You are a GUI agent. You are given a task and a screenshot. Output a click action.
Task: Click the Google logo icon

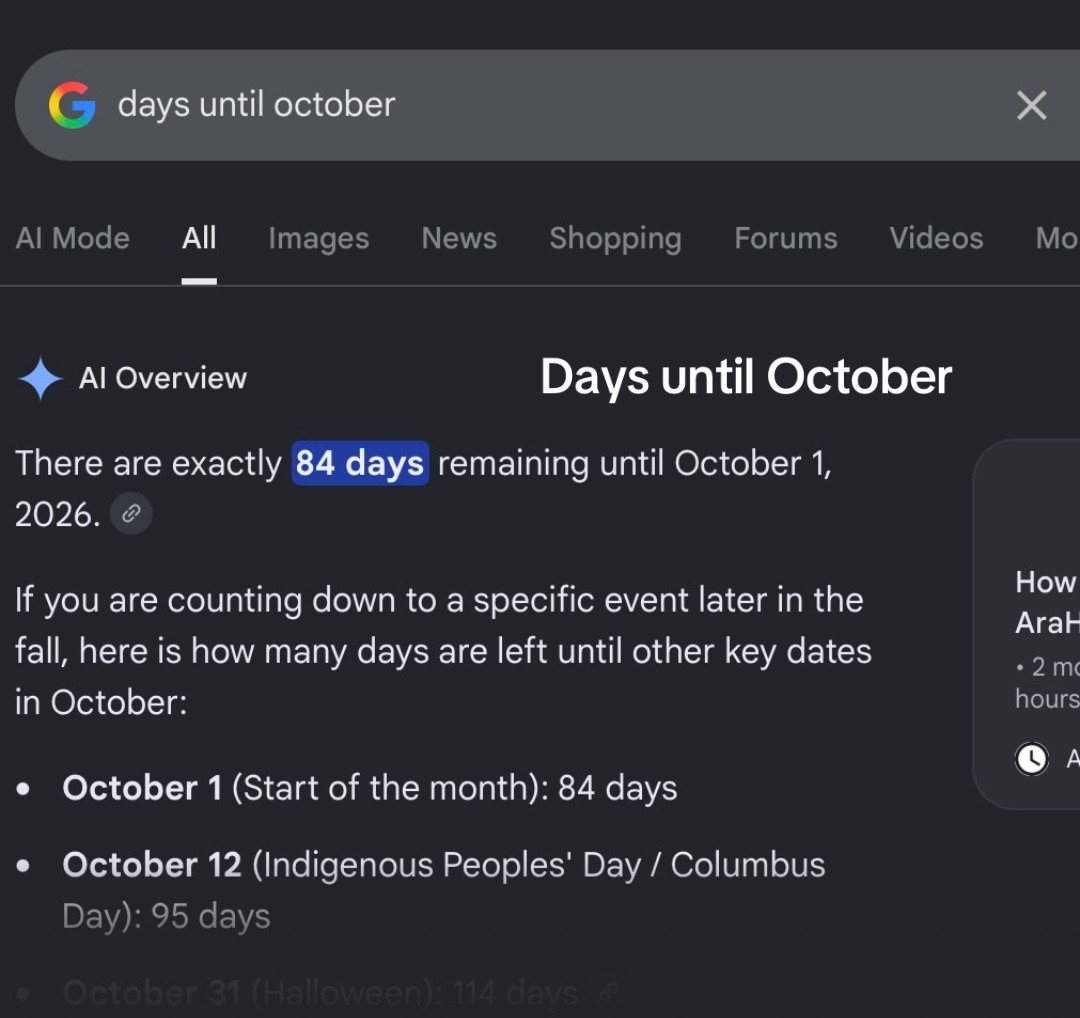coord(72,105)
